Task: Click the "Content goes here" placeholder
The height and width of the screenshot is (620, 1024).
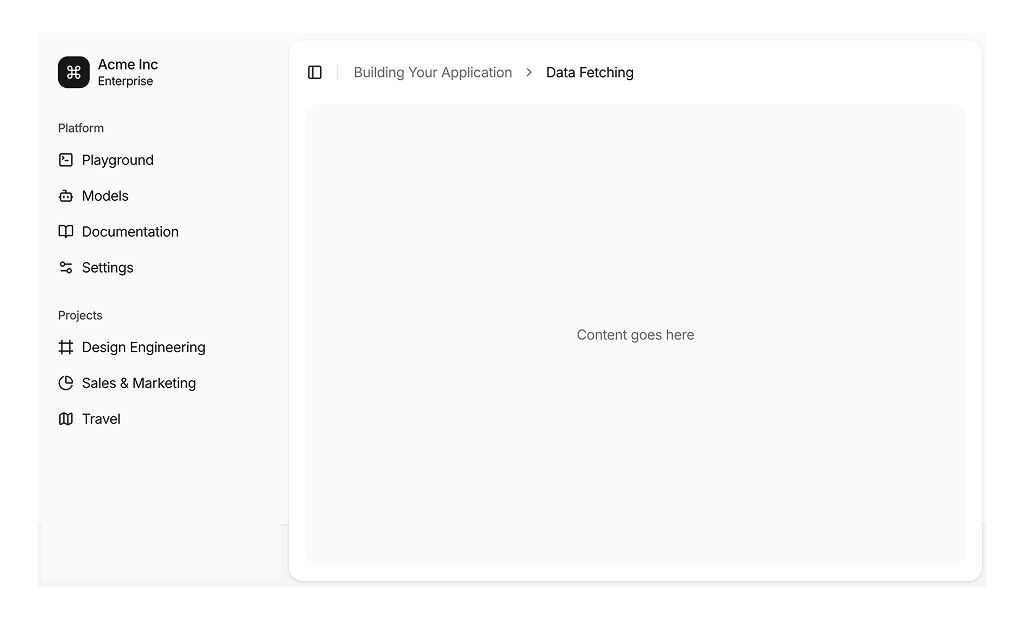Action: pyautogui.click(x=635, y=335)
